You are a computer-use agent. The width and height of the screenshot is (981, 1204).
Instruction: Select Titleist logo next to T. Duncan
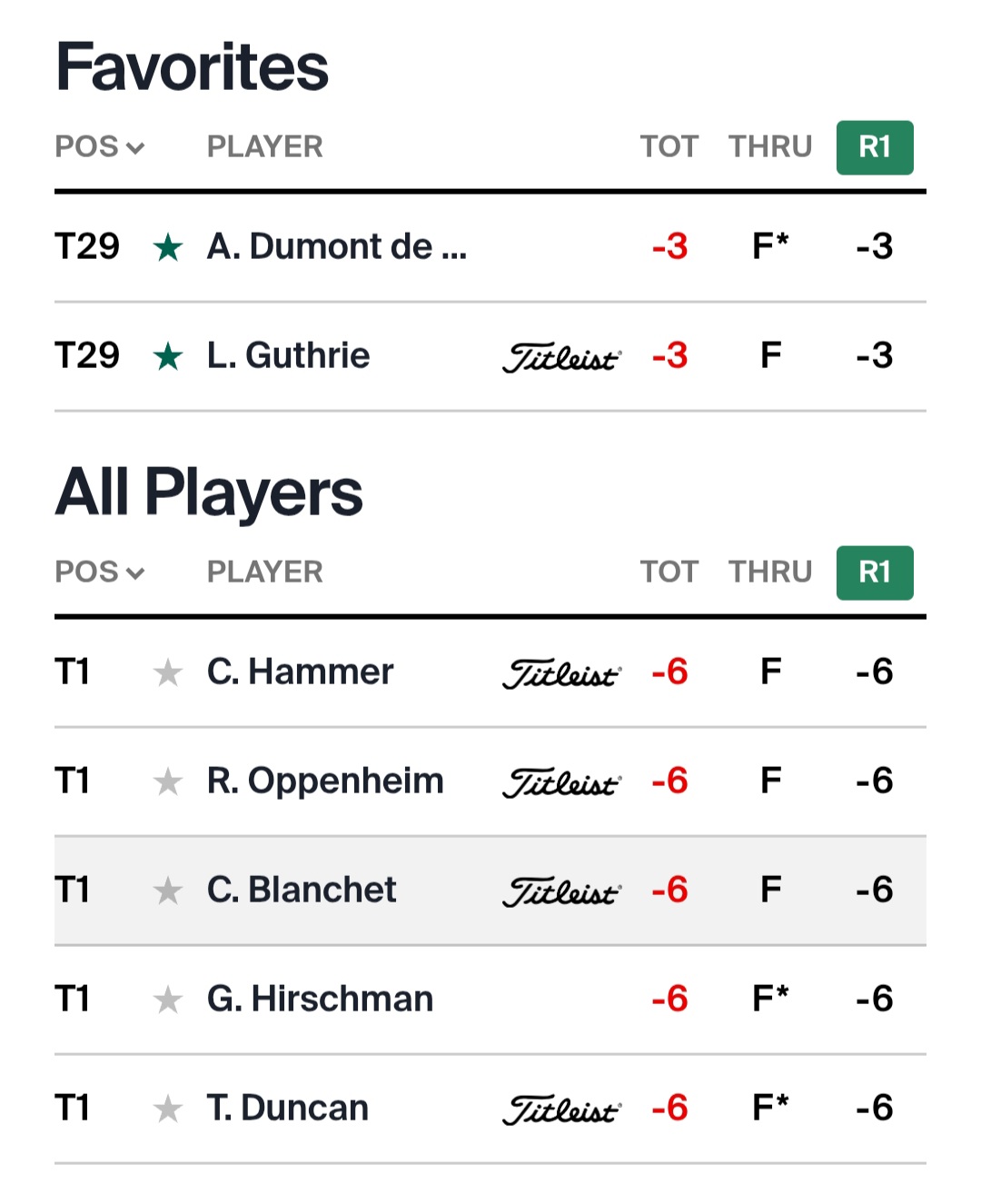point(561,1109)
